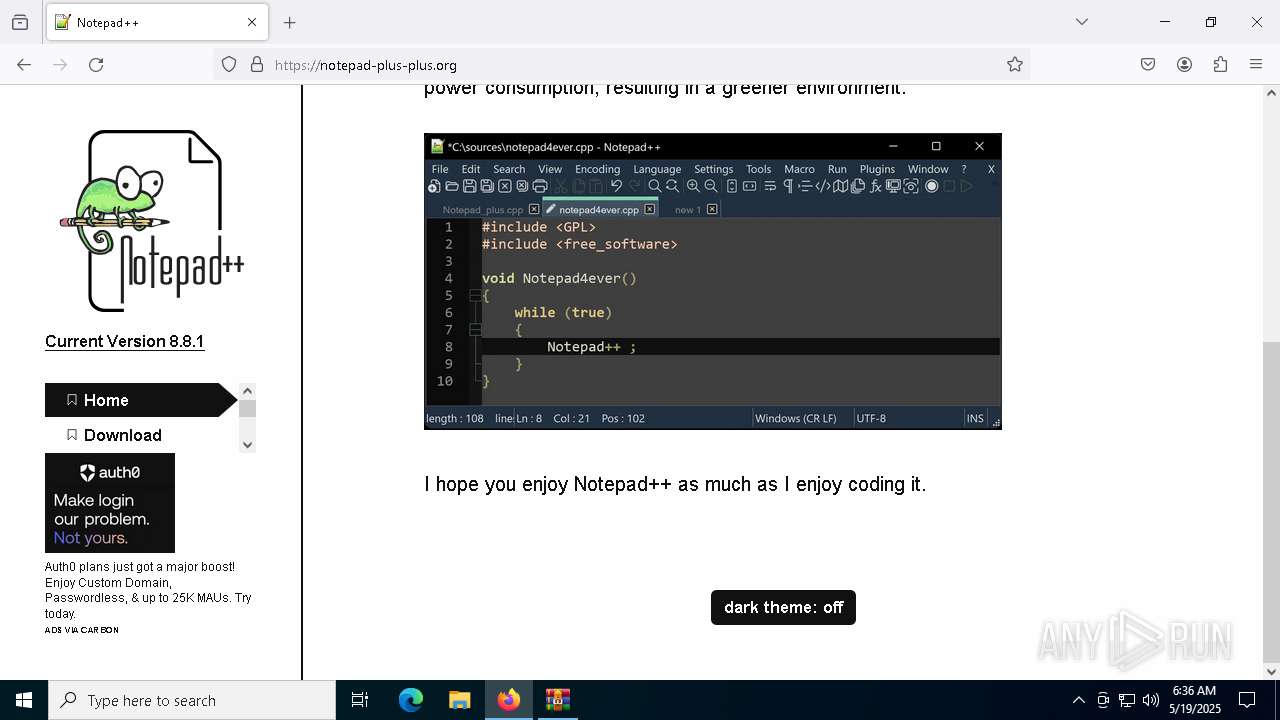Open the clock showing 6:36 AM
1280x720 pixels.
tap(1195, 700)
